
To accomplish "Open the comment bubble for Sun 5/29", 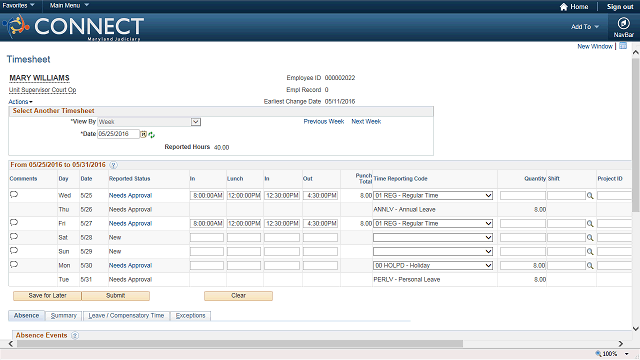I will pos(14,250).
